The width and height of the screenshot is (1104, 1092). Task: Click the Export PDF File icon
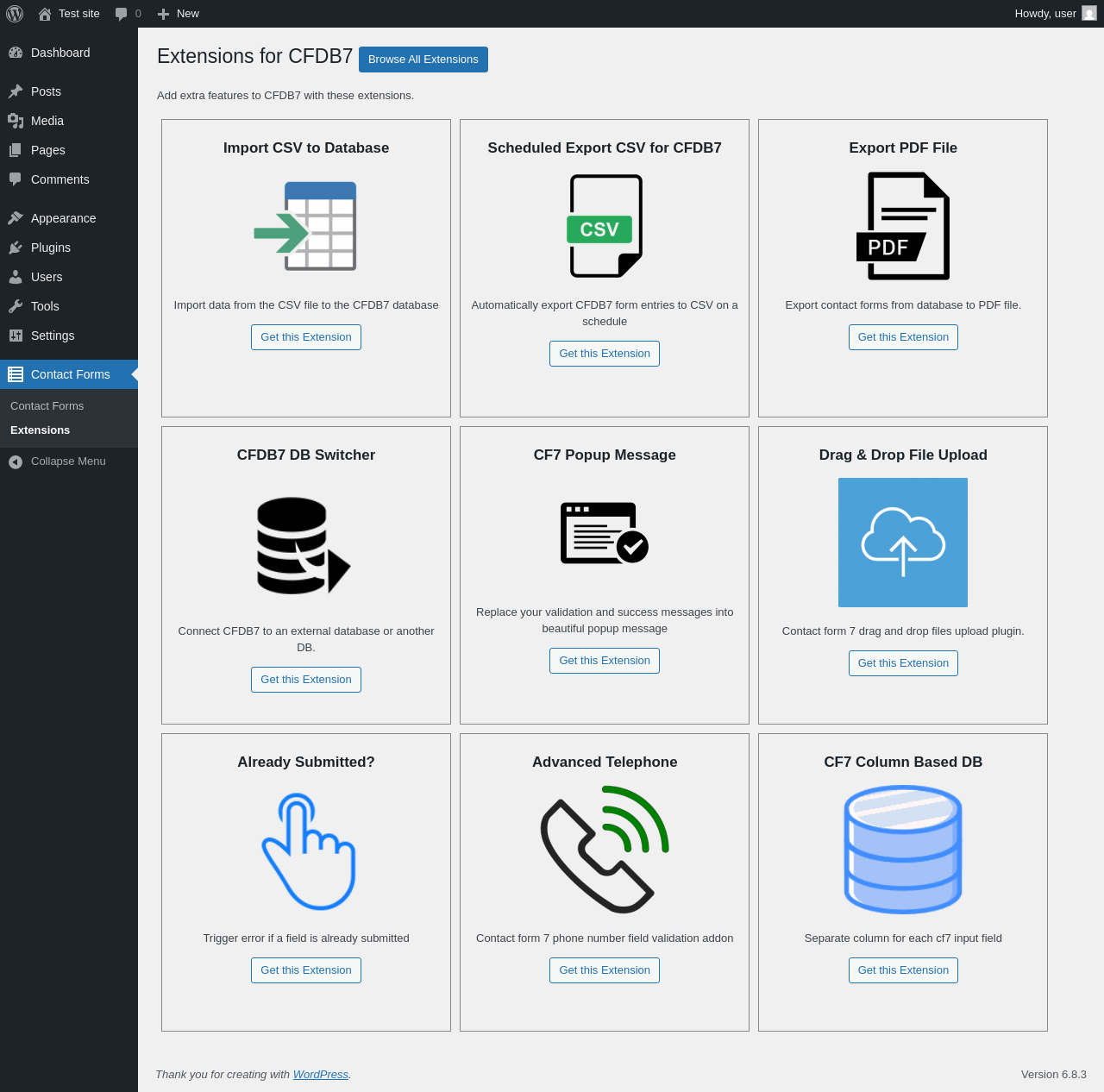point(903,226)
